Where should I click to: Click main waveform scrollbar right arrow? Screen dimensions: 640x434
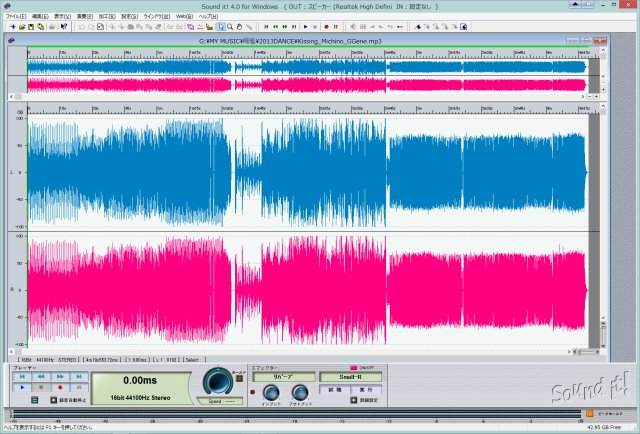tap(569, 352)
